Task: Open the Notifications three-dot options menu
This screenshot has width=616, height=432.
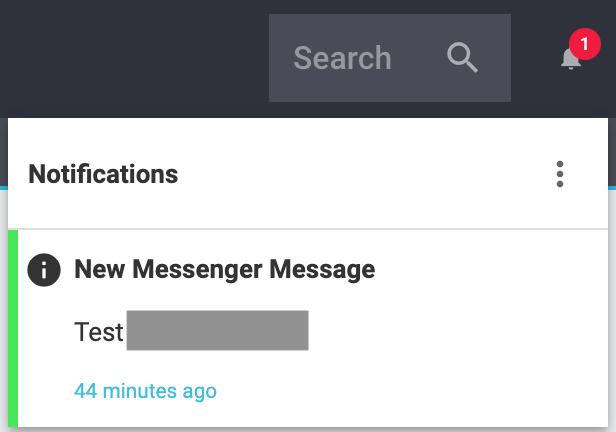Action: point(560,174)
